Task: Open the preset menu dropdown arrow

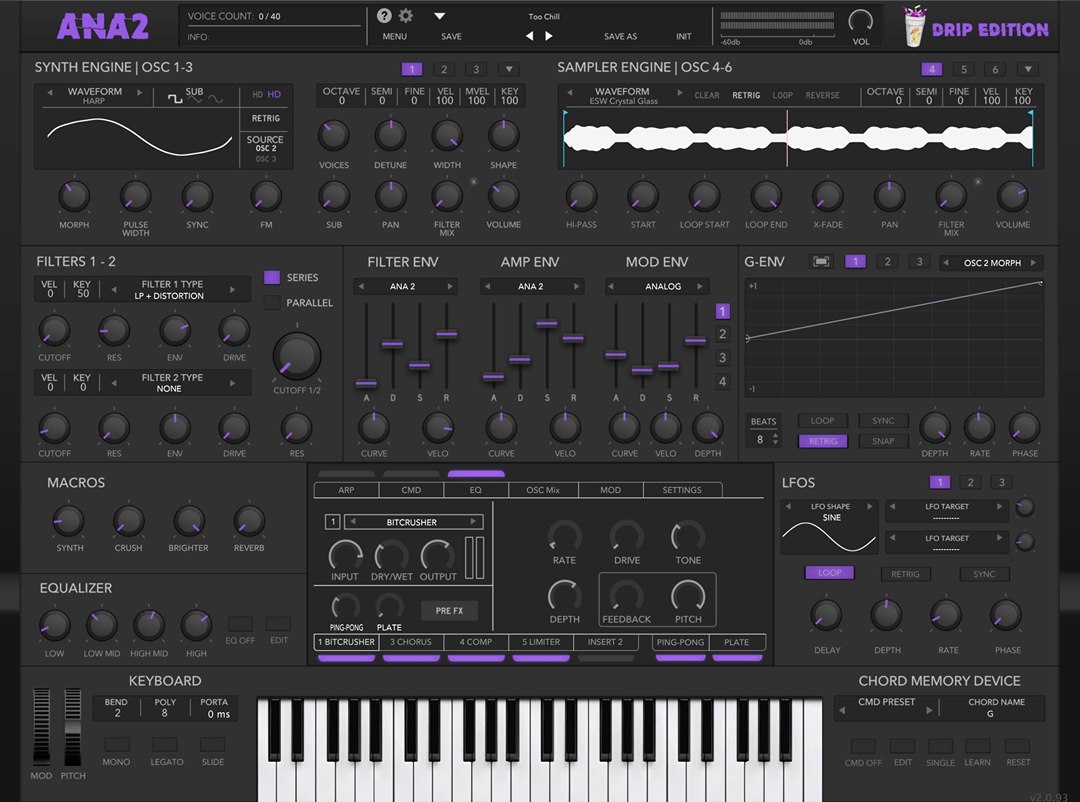Action: (439, 16)
